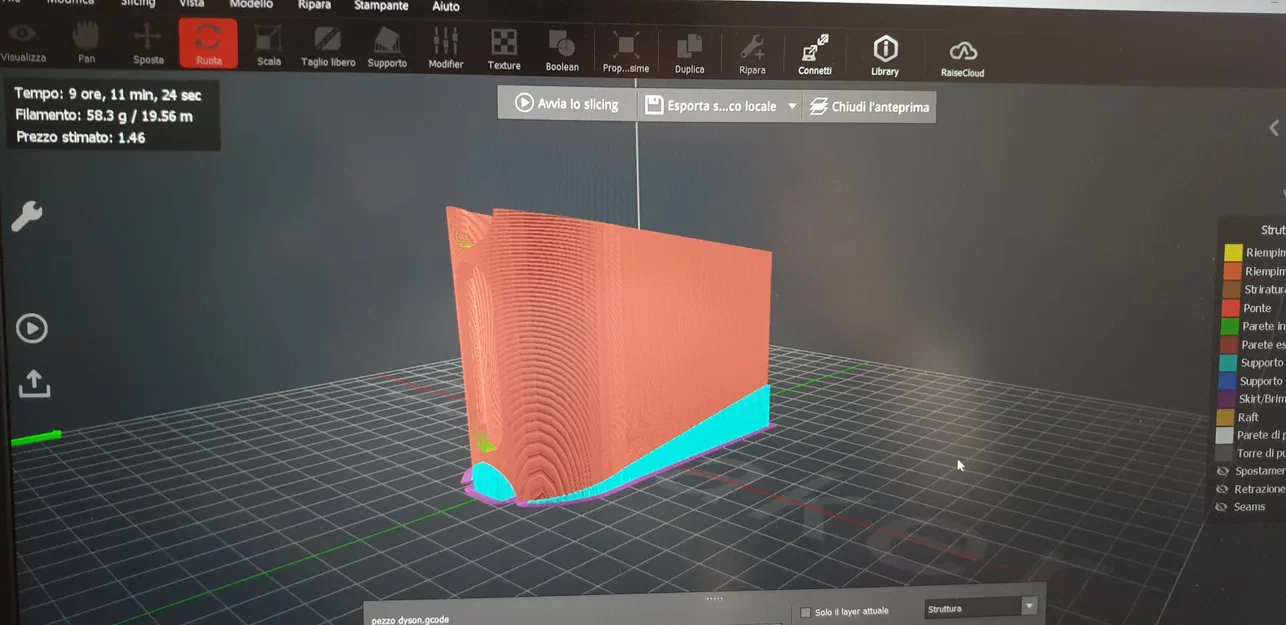Click the Texture checkerboard tool
The image size is (1286, 625).
click(x=504, y=48)
